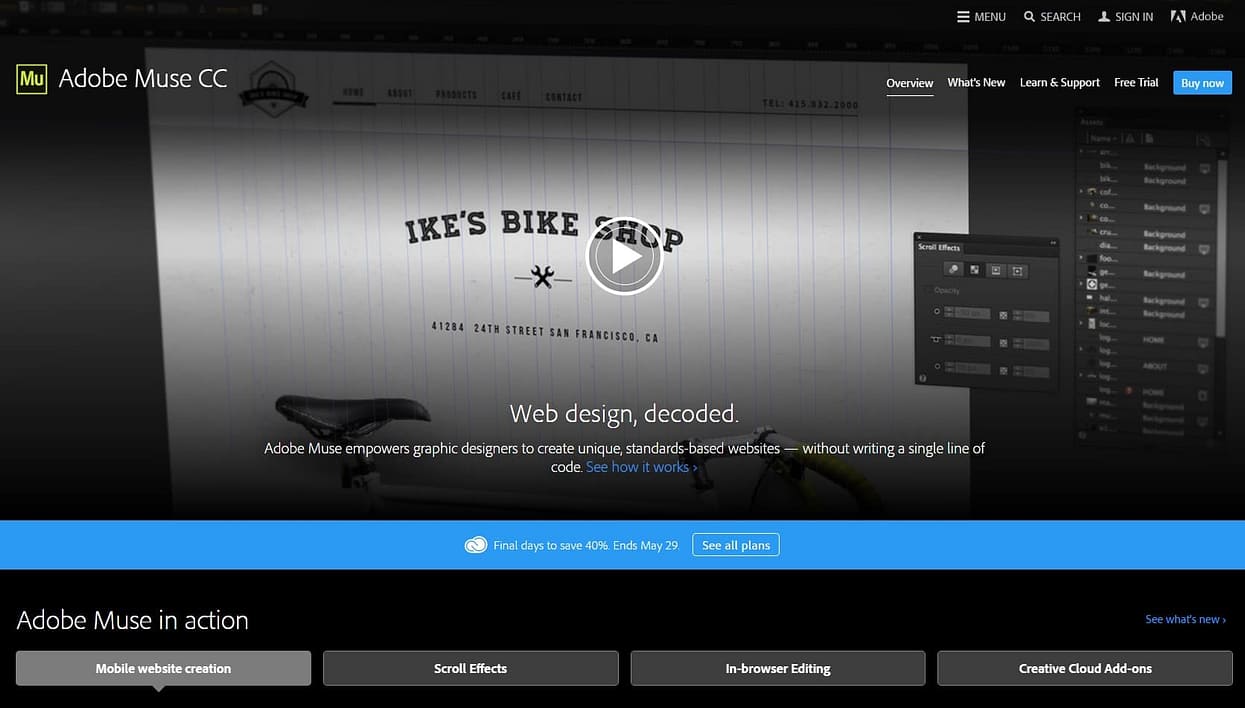The width and height of the screenshot is (1245, 708).
Task: Play the Ike's Bike Shop video
Action: click(624, 256)
